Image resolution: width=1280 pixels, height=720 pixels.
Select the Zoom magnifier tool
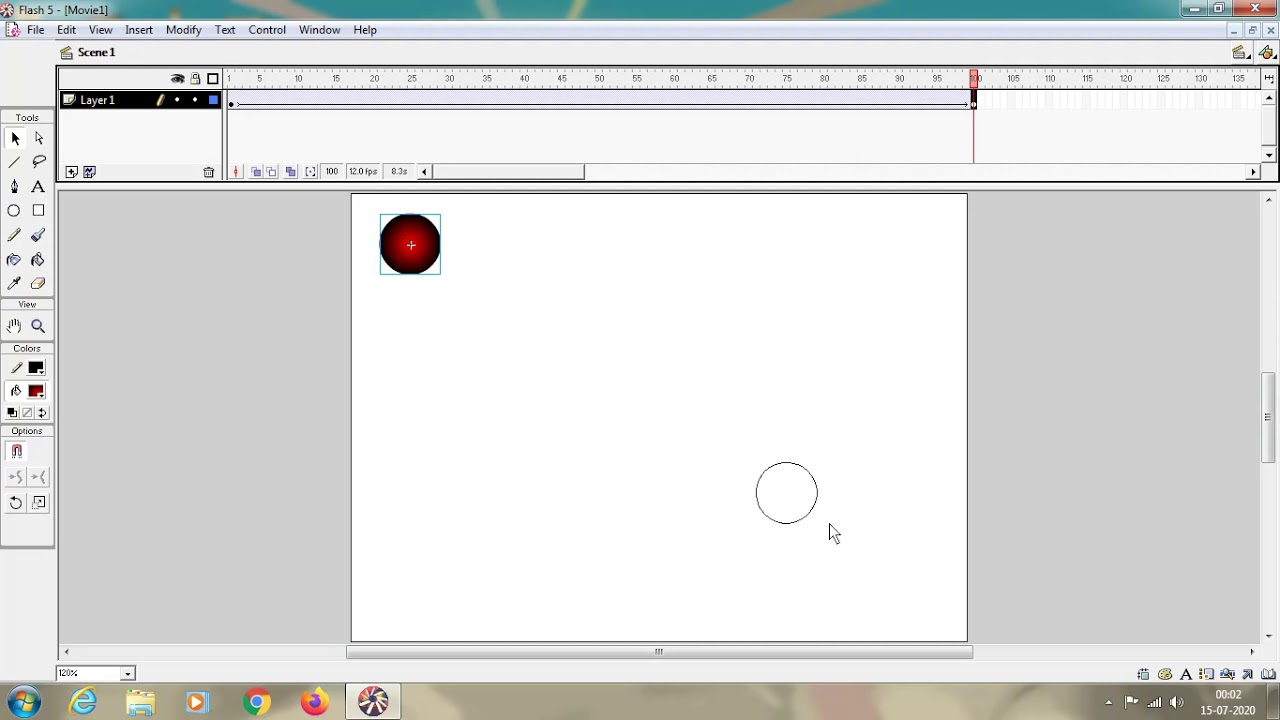38,326
